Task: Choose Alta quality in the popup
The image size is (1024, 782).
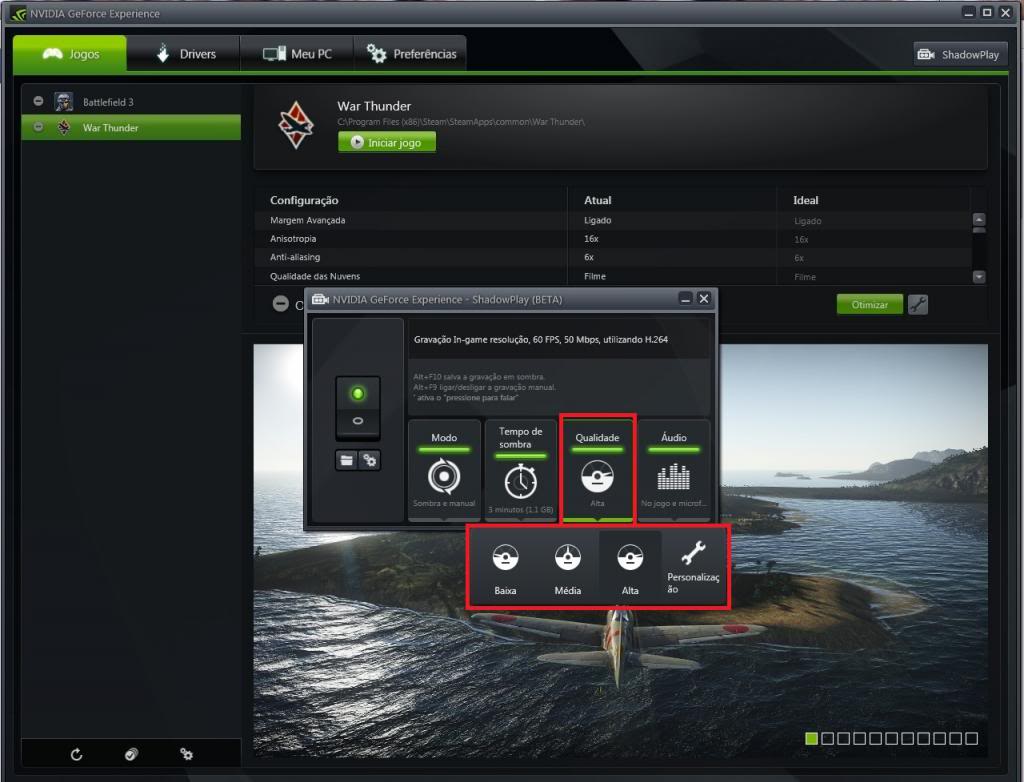Action: [x=630, y=568]
